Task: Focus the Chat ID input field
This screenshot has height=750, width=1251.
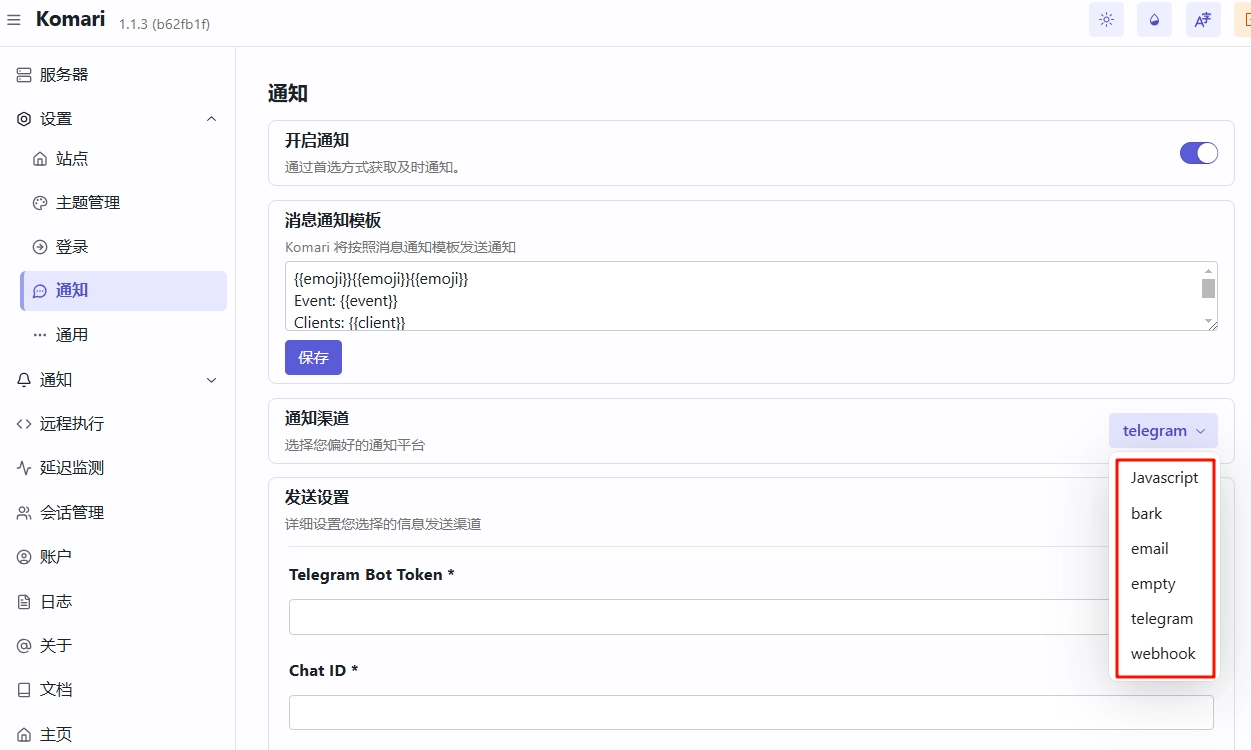Action: pyautogui.click(x=750, y=713)
